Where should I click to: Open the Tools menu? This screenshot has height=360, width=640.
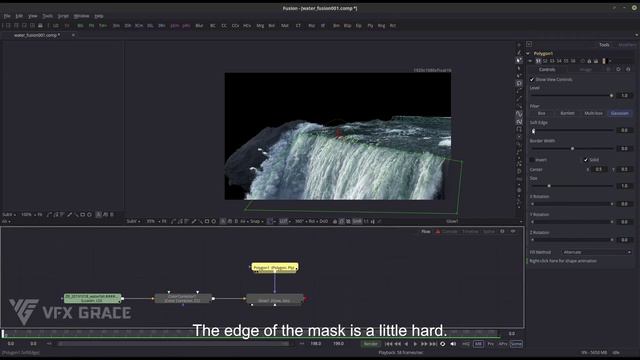click(48, 16)
